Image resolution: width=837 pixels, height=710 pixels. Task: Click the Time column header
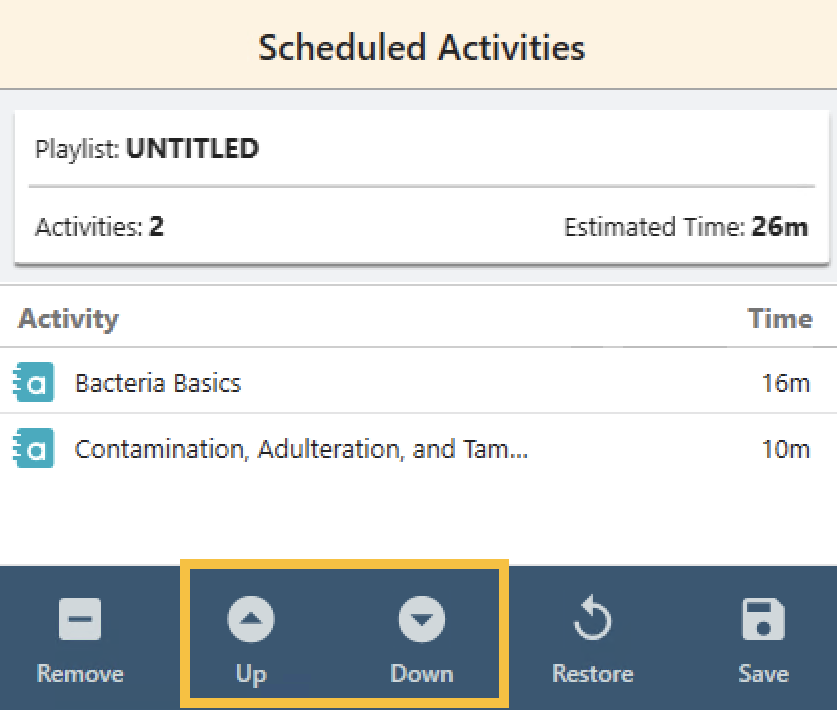780,318
